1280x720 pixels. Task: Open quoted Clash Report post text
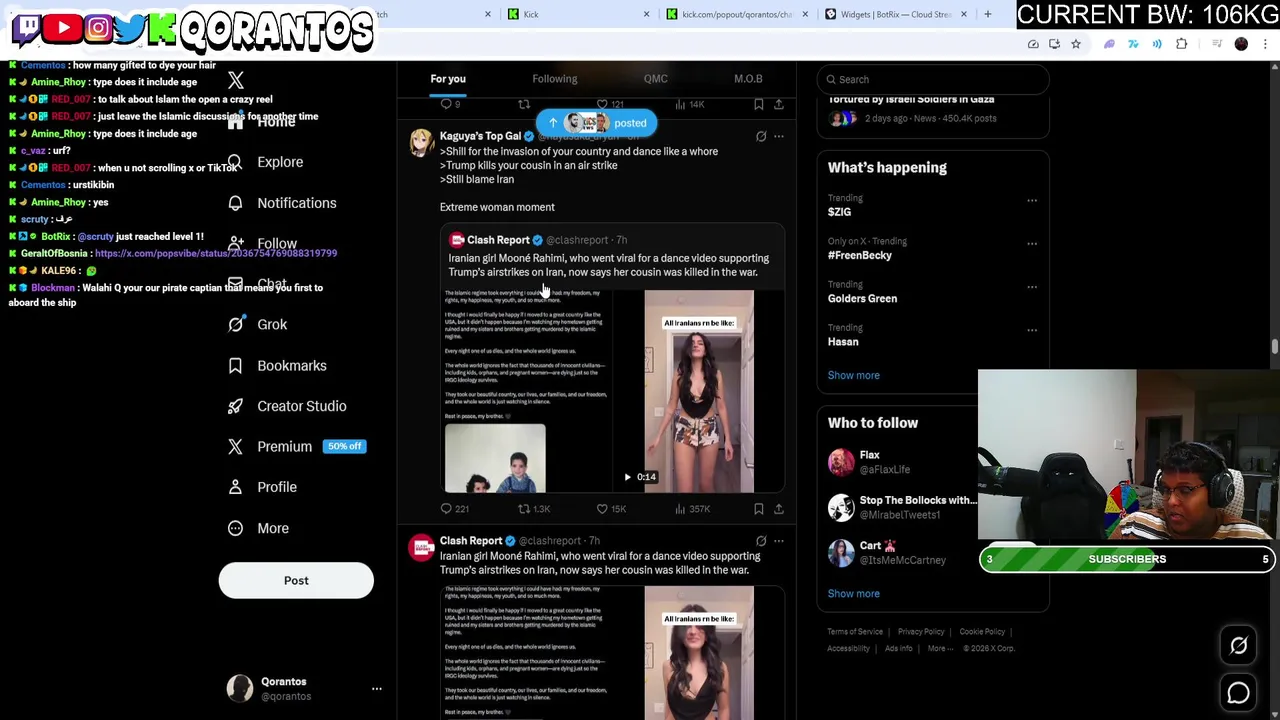pyautogui.click(x=608, y=265)
